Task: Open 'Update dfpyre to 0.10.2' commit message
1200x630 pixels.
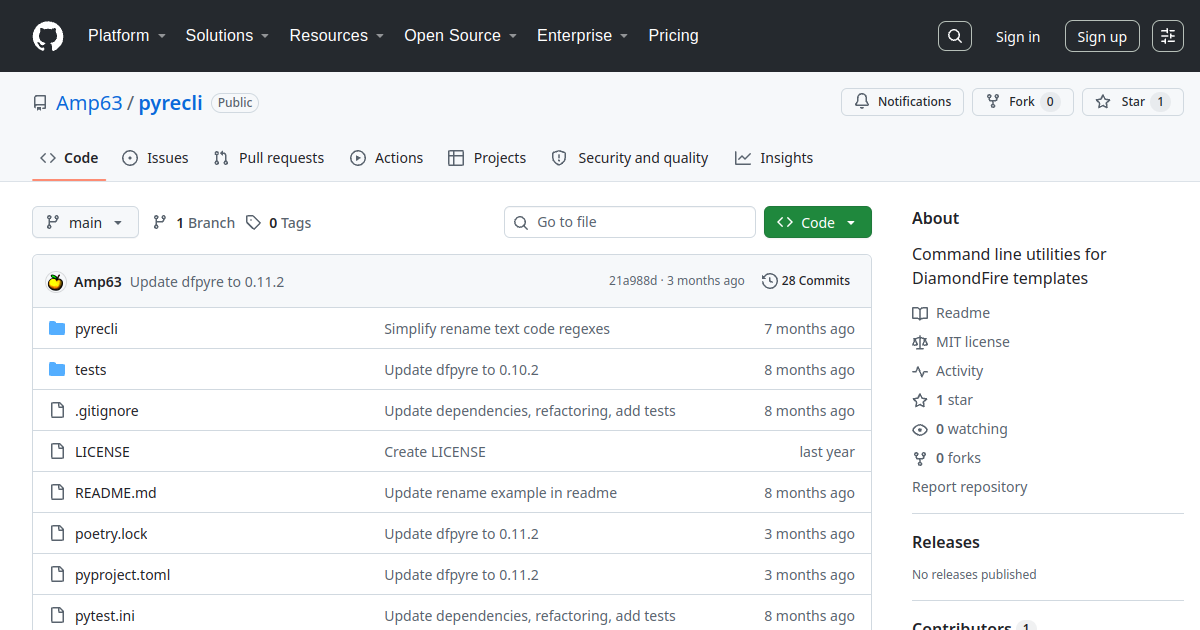Action: 461,370
